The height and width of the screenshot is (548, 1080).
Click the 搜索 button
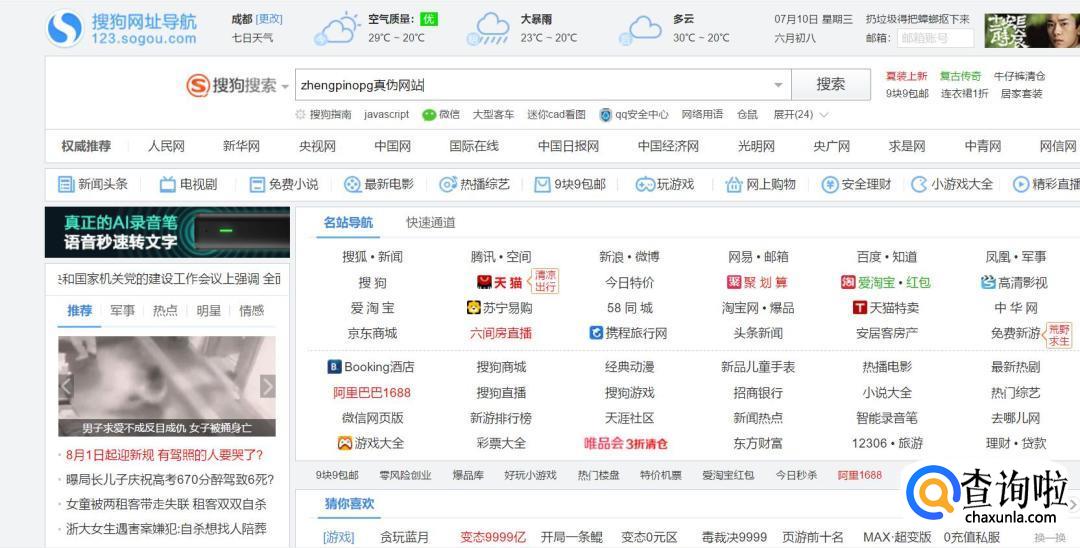(x=830, y=85)
